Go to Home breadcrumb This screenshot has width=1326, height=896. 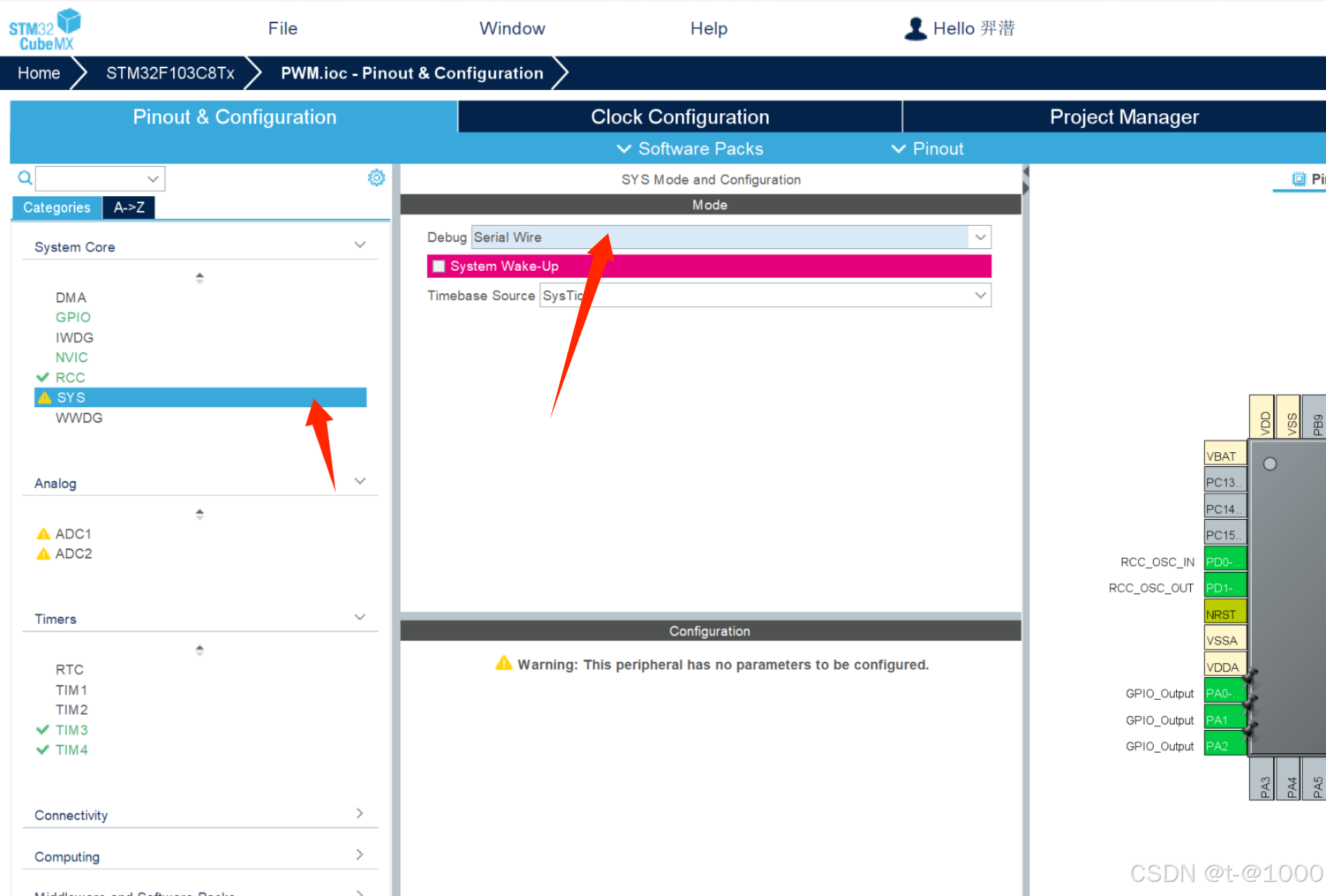click(x=39, y=73)
